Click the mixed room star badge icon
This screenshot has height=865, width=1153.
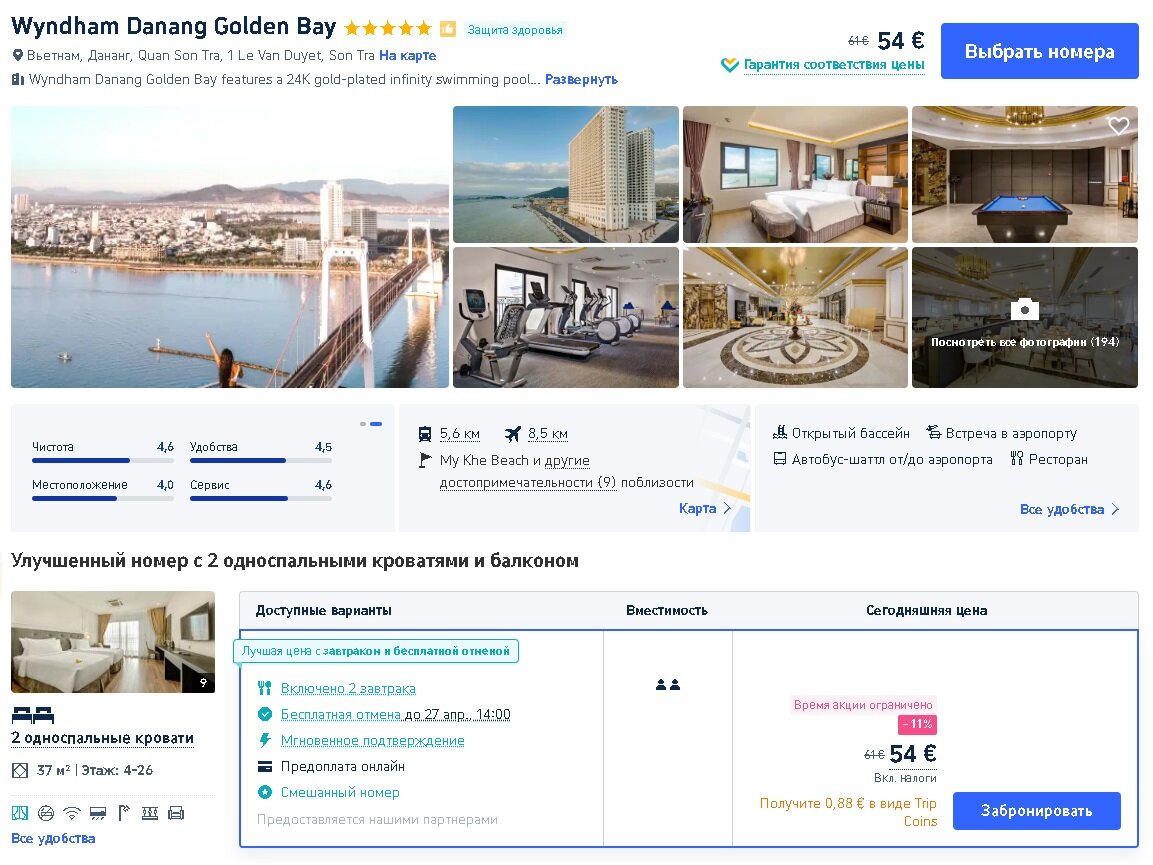pos(265,792)
